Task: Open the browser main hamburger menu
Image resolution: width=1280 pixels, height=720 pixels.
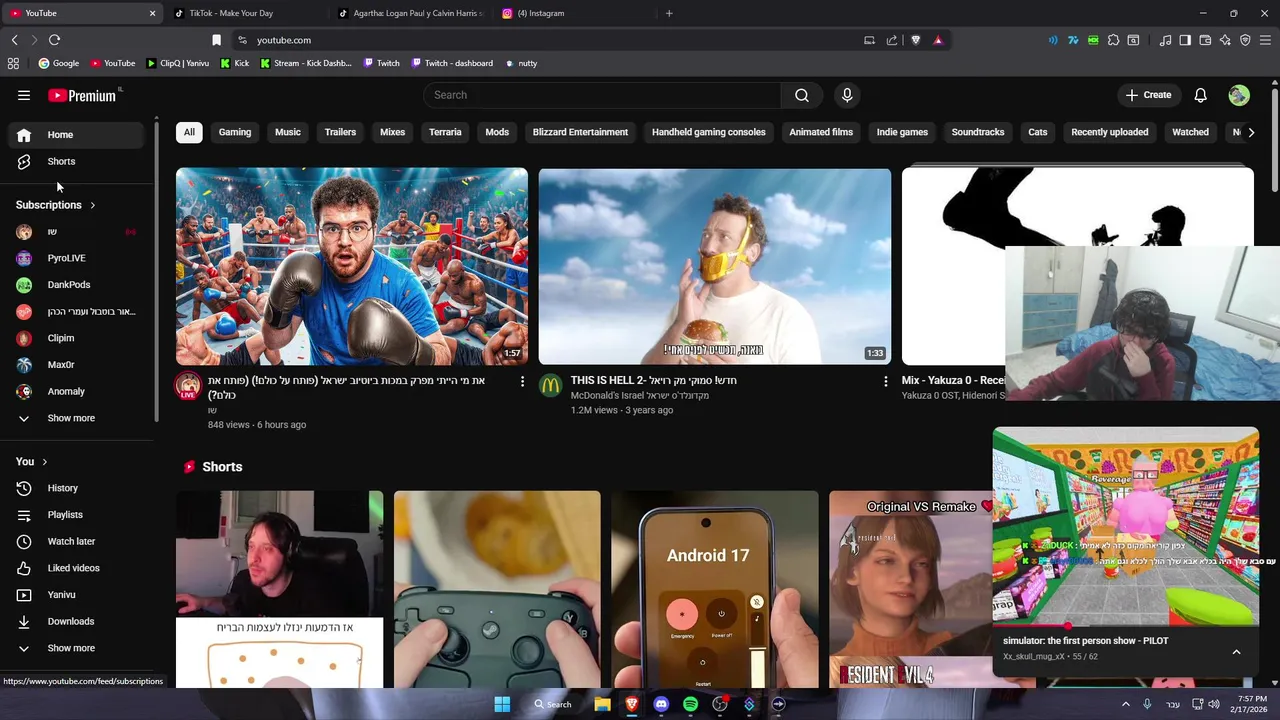Action: 1265,40
